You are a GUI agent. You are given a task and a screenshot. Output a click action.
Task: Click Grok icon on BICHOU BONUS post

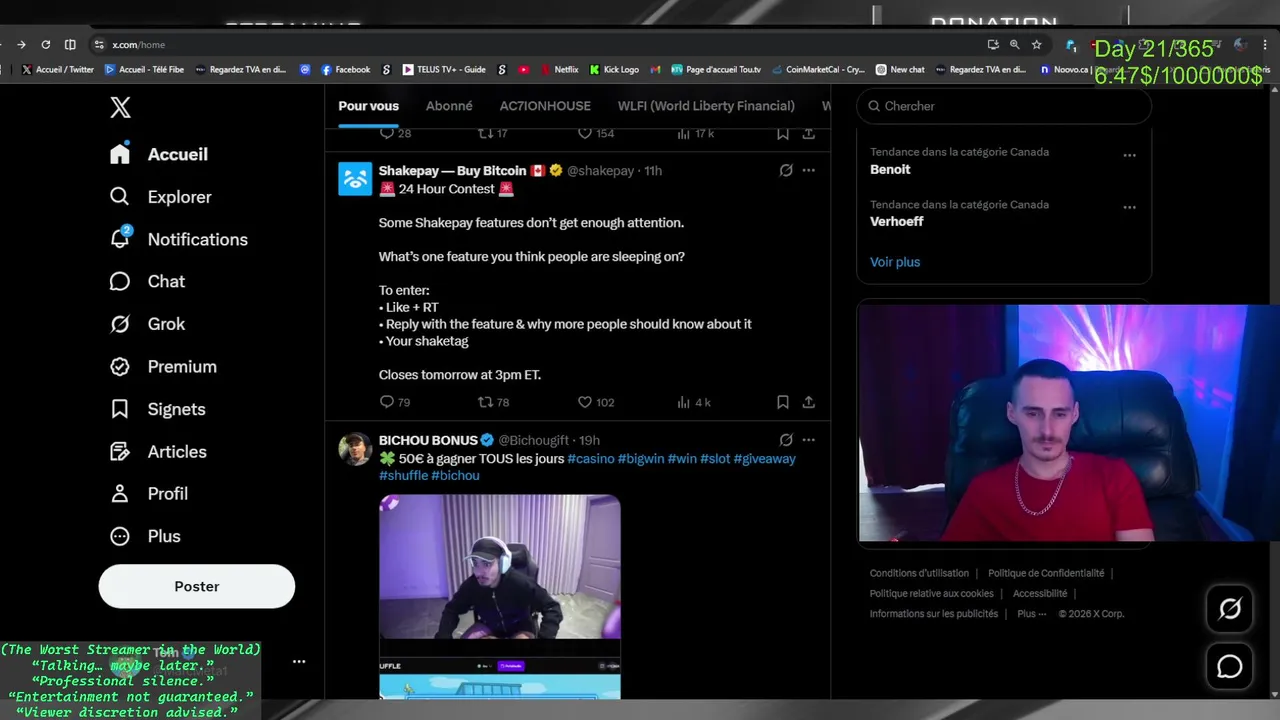pyautogui.click(x=786, y=440)
